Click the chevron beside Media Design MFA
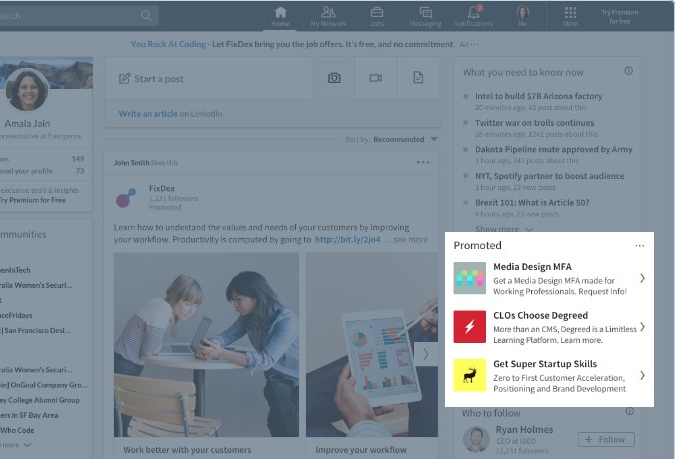The image size is (675, 459). (x=642, y=278)
